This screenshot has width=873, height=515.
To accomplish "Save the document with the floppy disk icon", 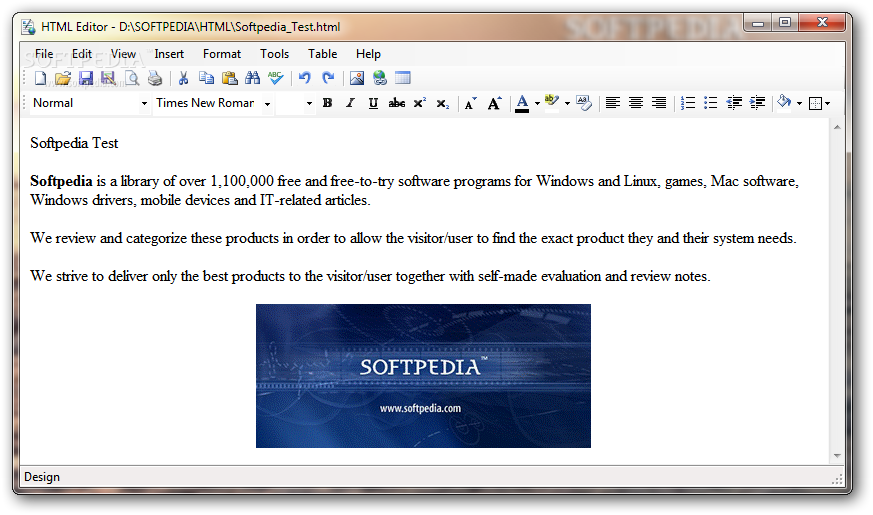I will pyautogui.click(x=86, y=78).
